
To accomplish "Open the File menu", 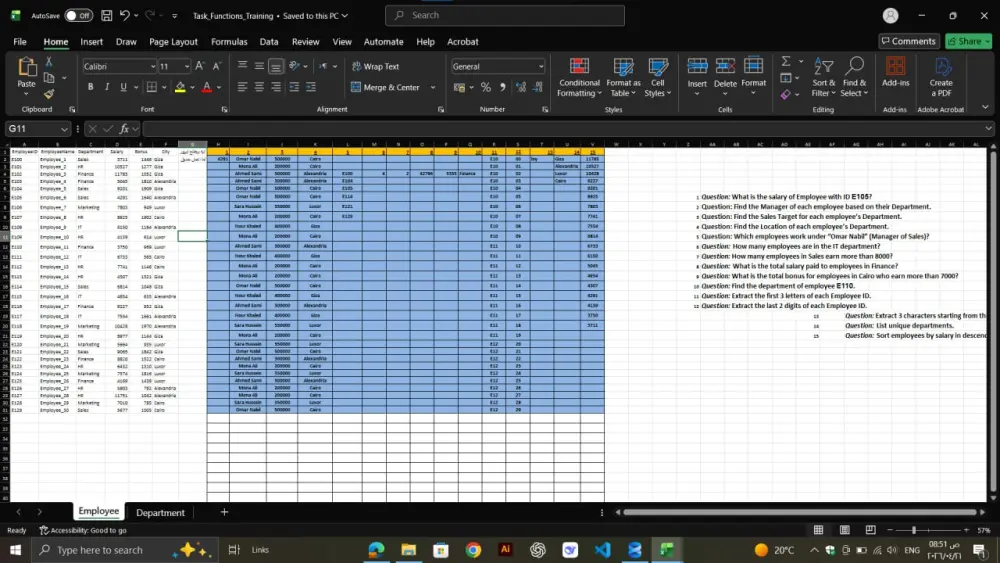I will pyautogui.click(x=20, y=41).
